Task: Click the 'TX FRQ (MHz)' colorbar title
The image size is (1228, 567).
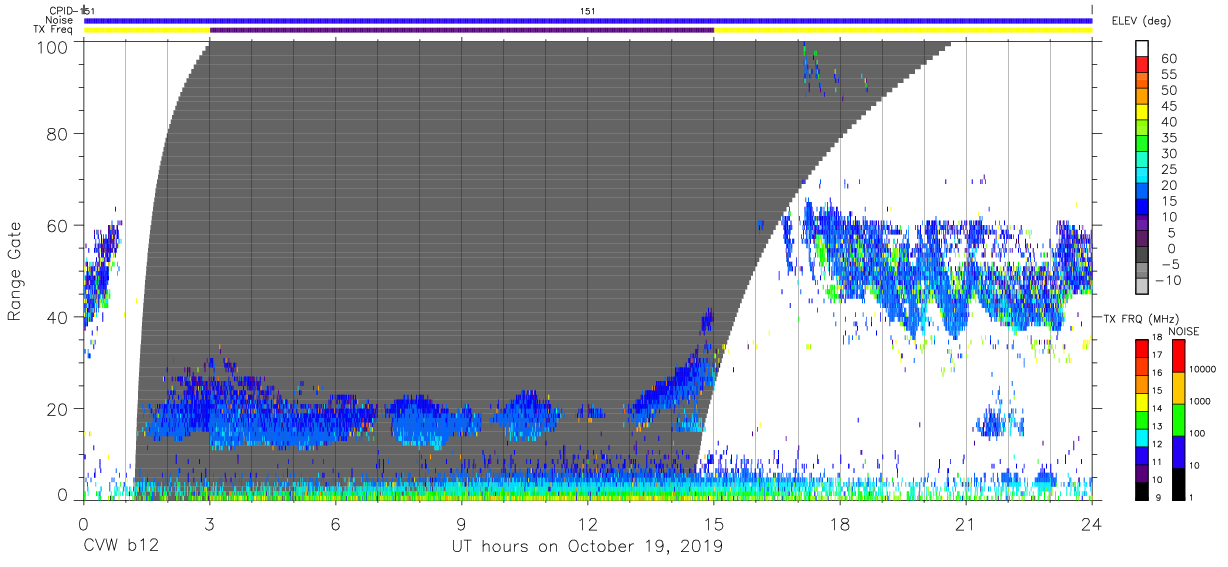Action: [1140, 318]
